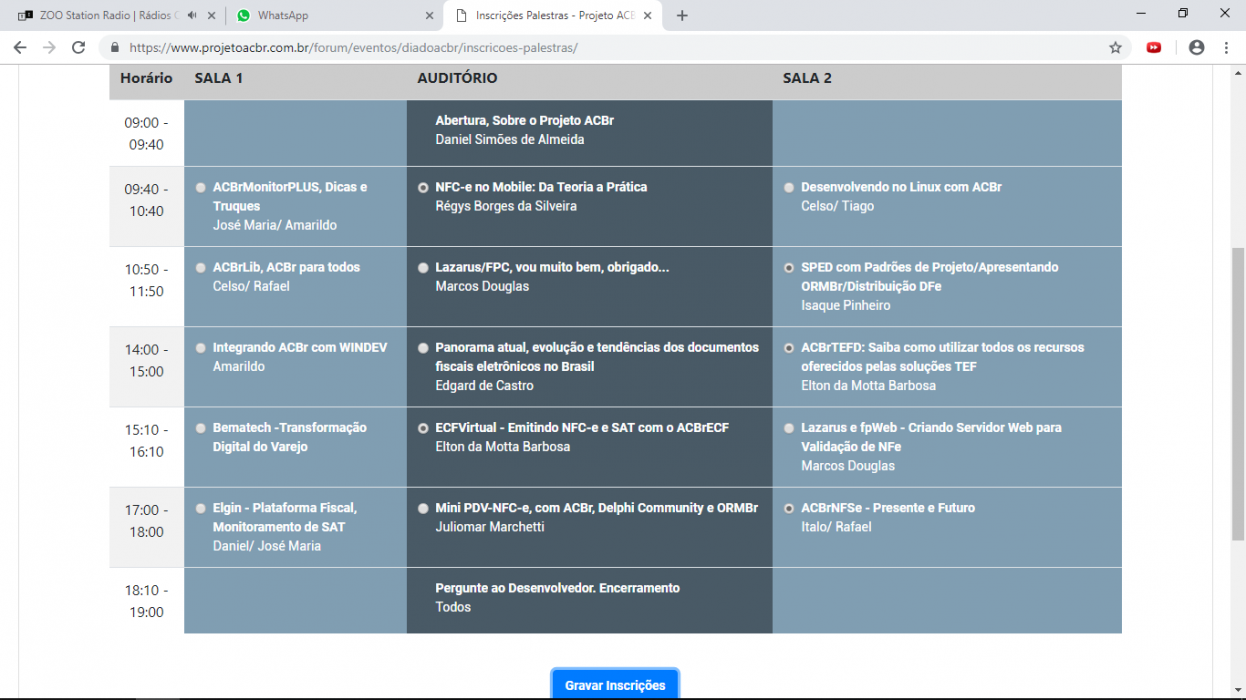
Task: View site info via the padlock icon
Action: (115, 47)
